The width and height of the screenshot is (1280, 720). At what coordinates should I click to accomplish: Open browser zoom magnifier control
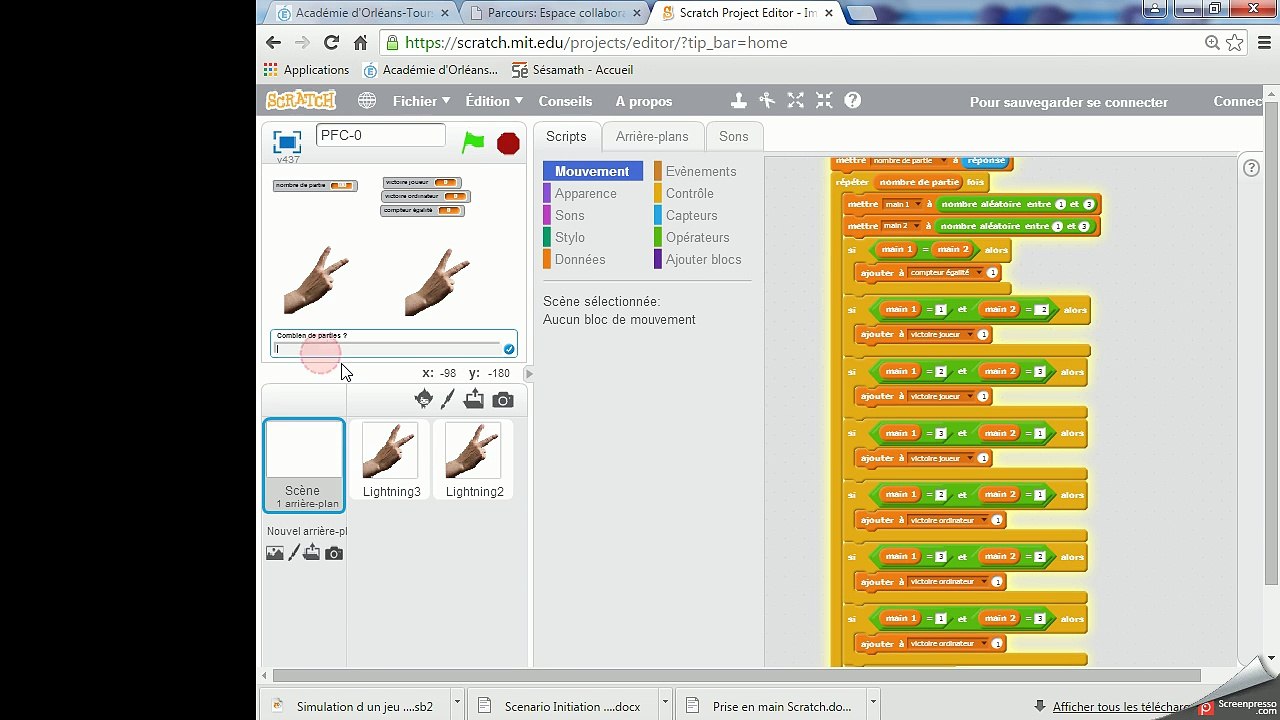tap(1212, 43)
